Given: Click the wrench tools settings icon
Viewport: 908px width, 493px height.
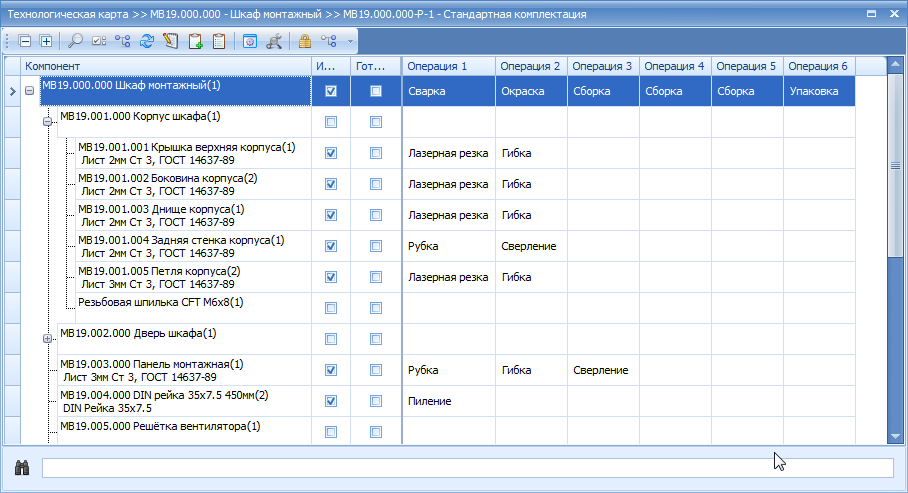Looking at the screenshot, I should coord(274,41).
